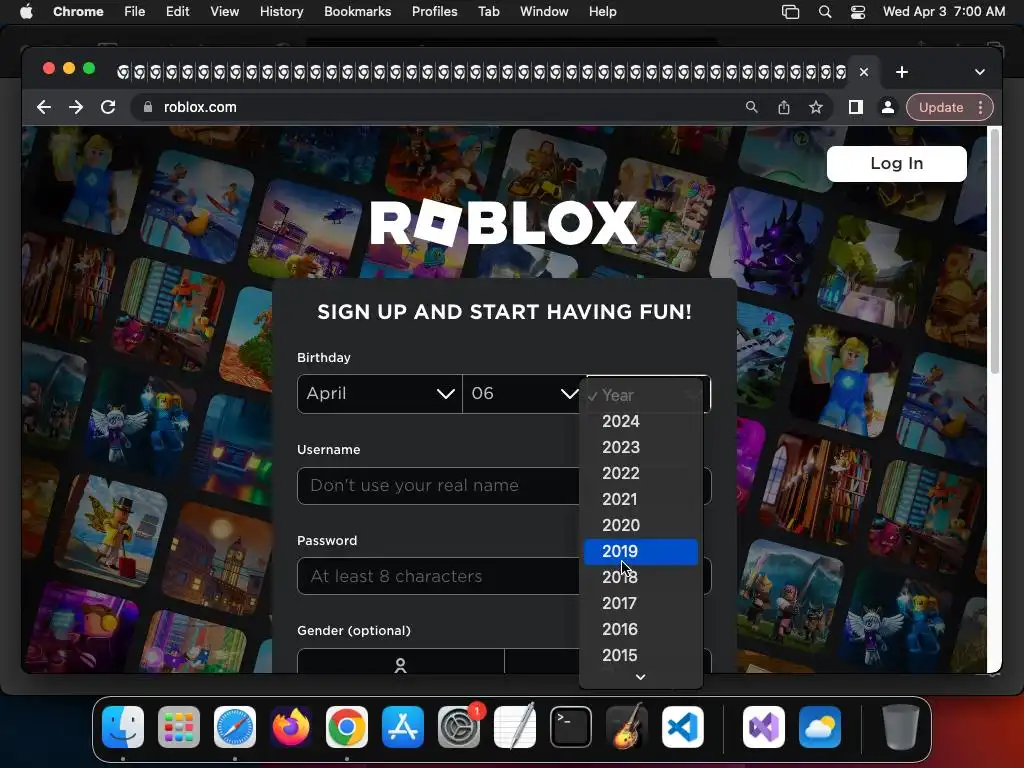Open the View menu
Viewport: 1024px width, 768px height.
coord(224,12)
